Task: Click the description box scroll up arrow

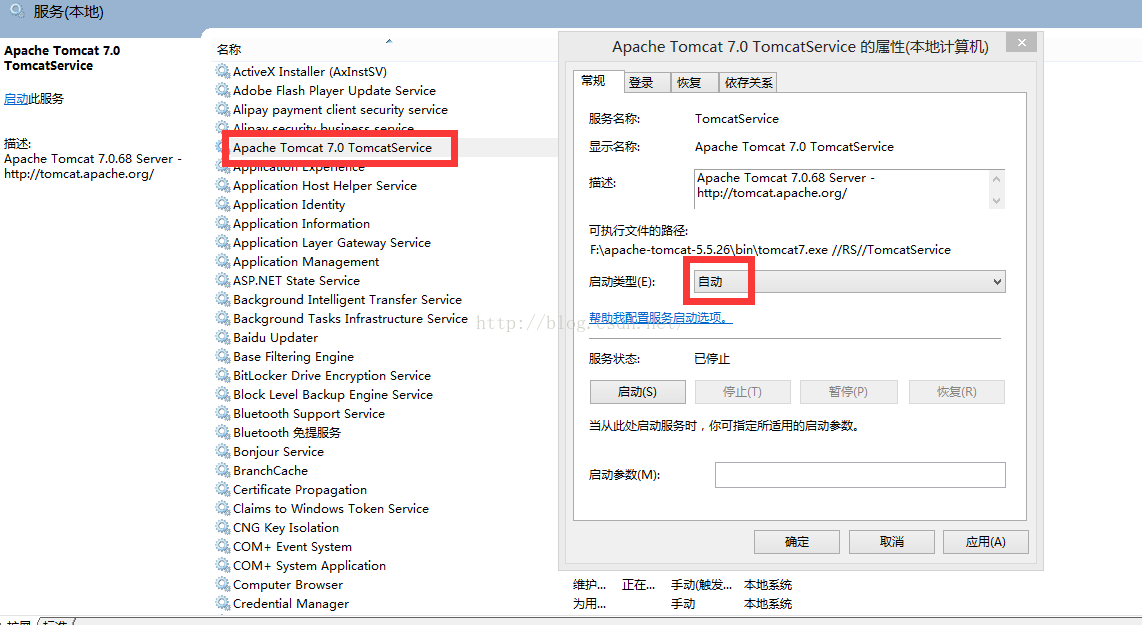Action: tap(996, 178)
